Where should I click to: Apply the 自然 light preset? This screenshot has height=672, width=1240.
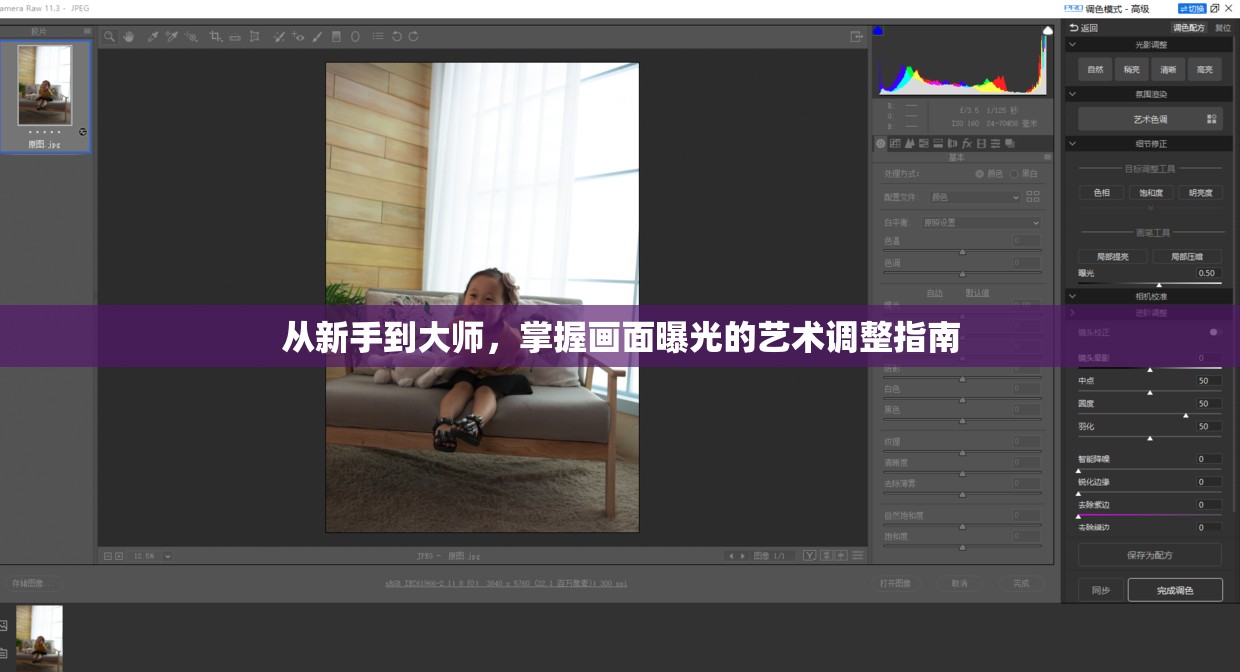pos(1096,69)
